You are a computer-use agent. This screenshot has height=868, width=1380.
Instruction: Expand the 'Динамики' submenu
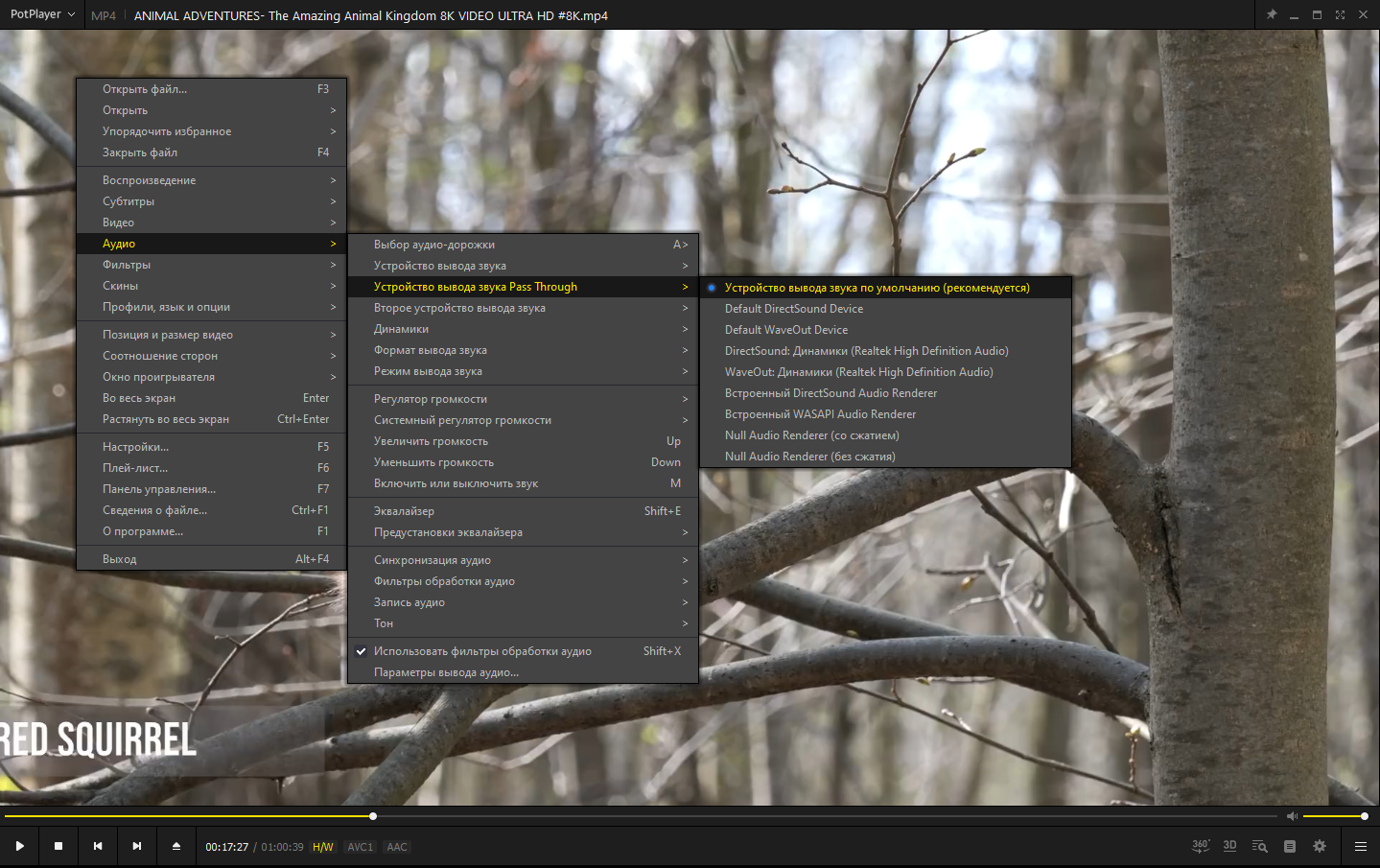[523, 329]
